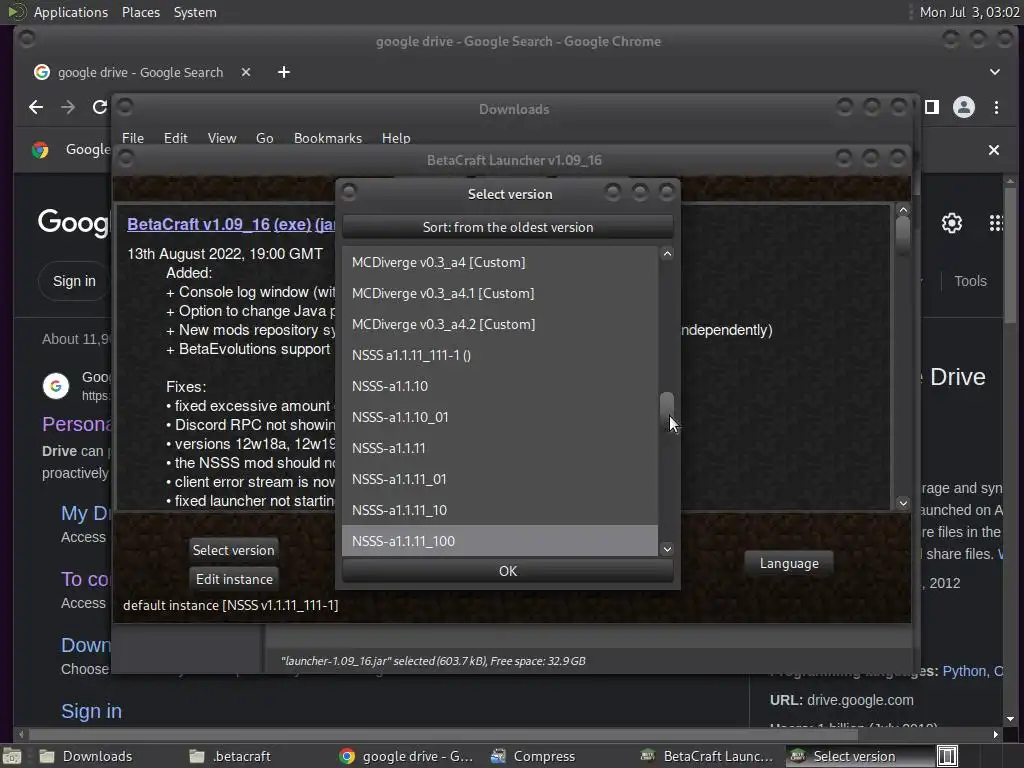Dismiss the Google bar with X icon
Screen dimensions: 1024x768
[x=993, y=150]
